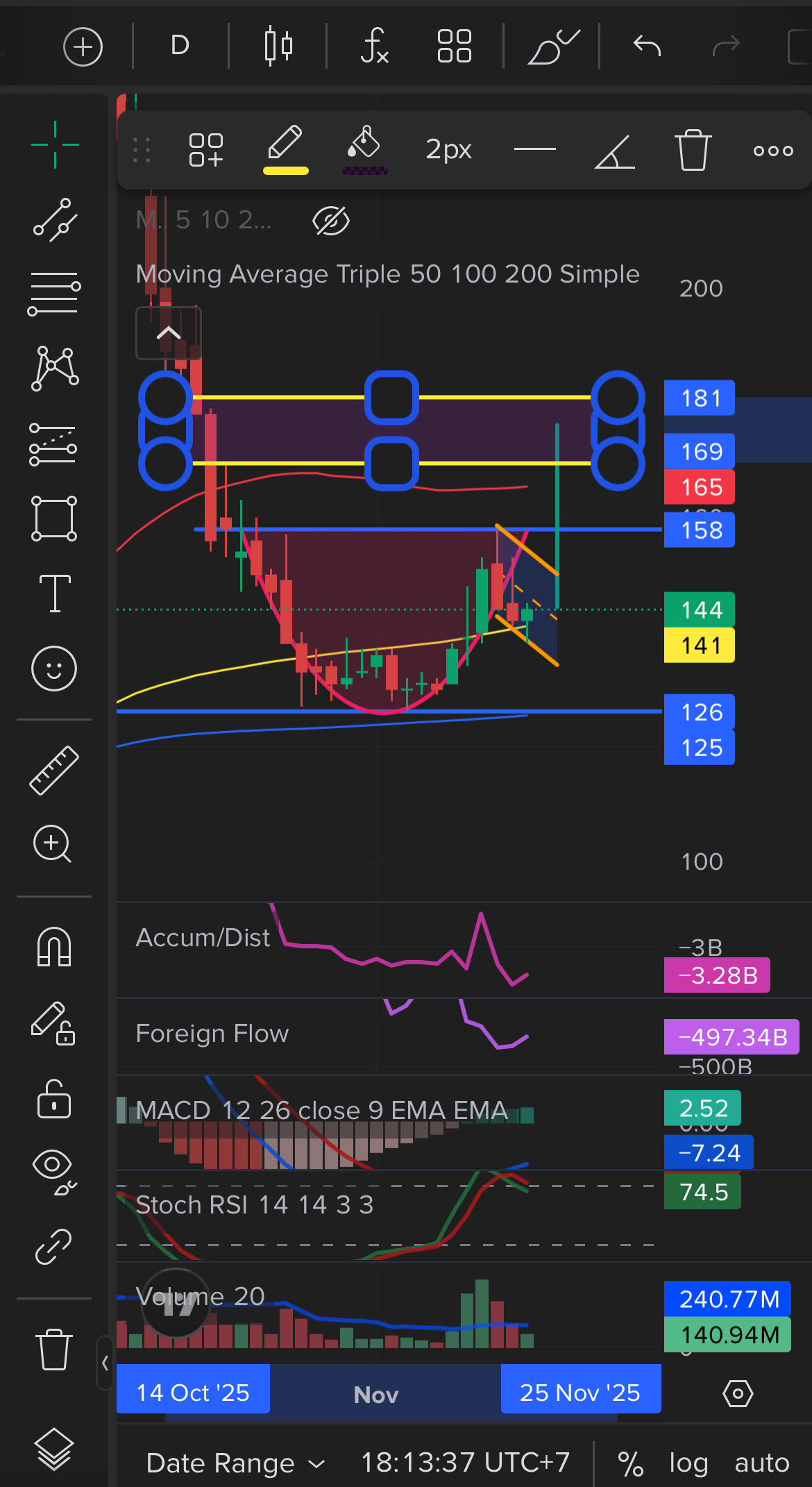Image resolution: width=812 pixels, height=1487 pixels.
Task: Select the ruler measure tool
Action: click(54, 770)
